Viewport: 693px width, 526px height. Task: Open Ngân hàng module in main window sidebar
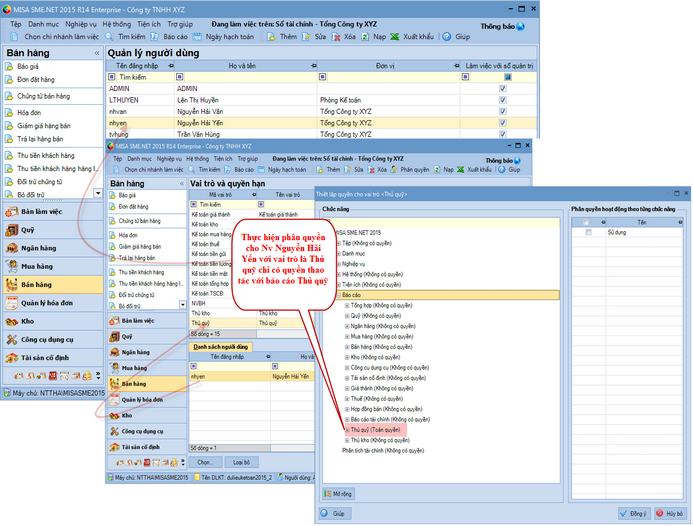(x=53, y=248)
